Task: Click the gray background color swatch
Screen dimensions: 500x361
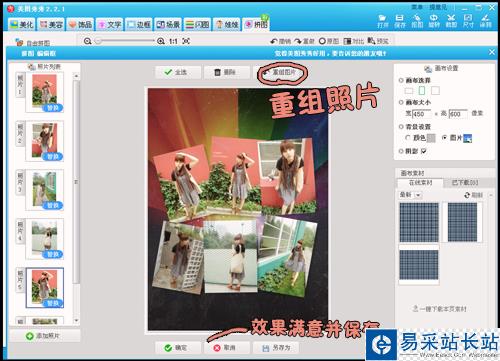Action: (x=431, y=138)
